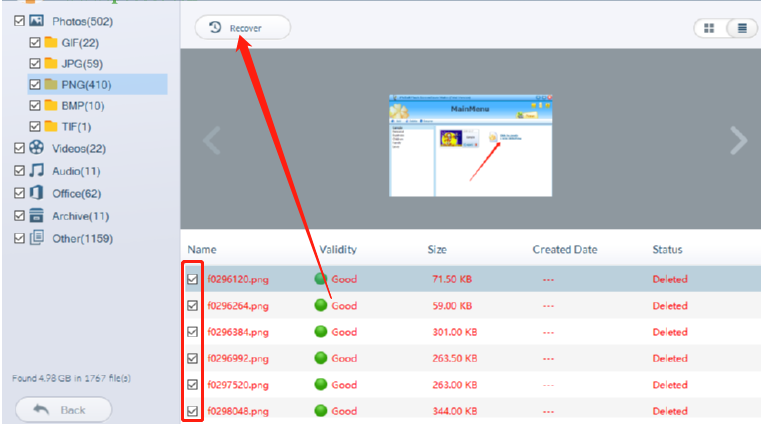Show previous preview image arrow
768x425 pixels.
pos(212,141)
